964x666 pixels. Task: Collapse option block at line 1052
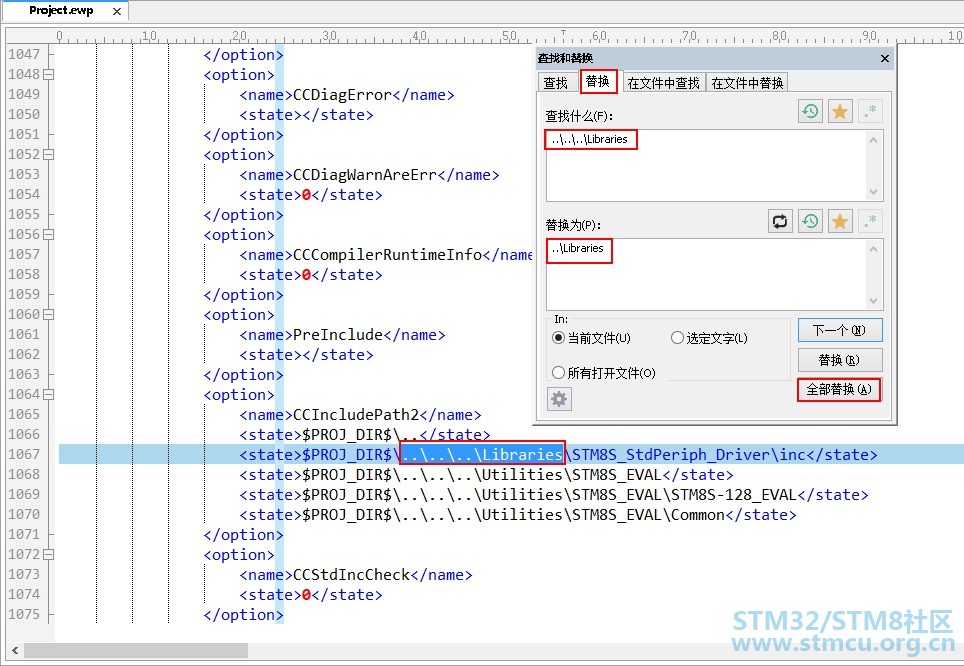48,154
